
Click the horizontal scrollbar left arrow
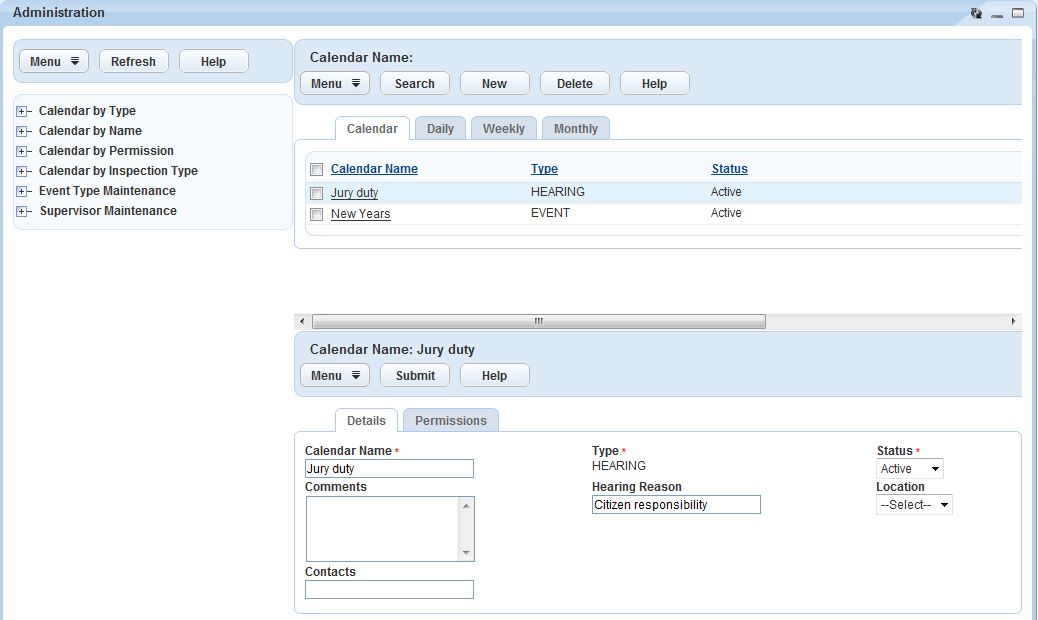(301, 321)
